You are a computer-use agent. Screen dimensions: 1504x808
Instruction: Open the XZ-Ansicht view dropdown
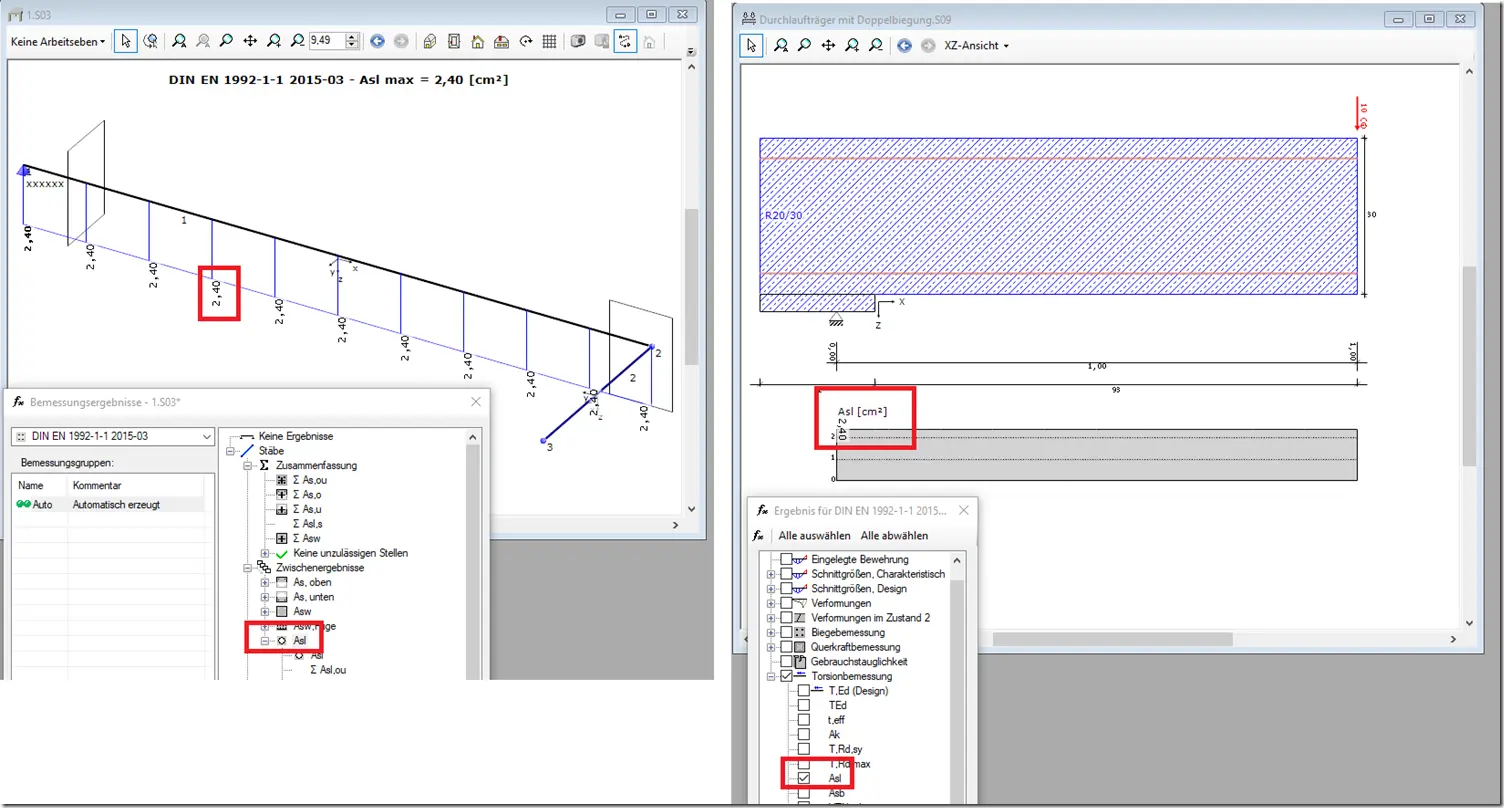point(976,46)
